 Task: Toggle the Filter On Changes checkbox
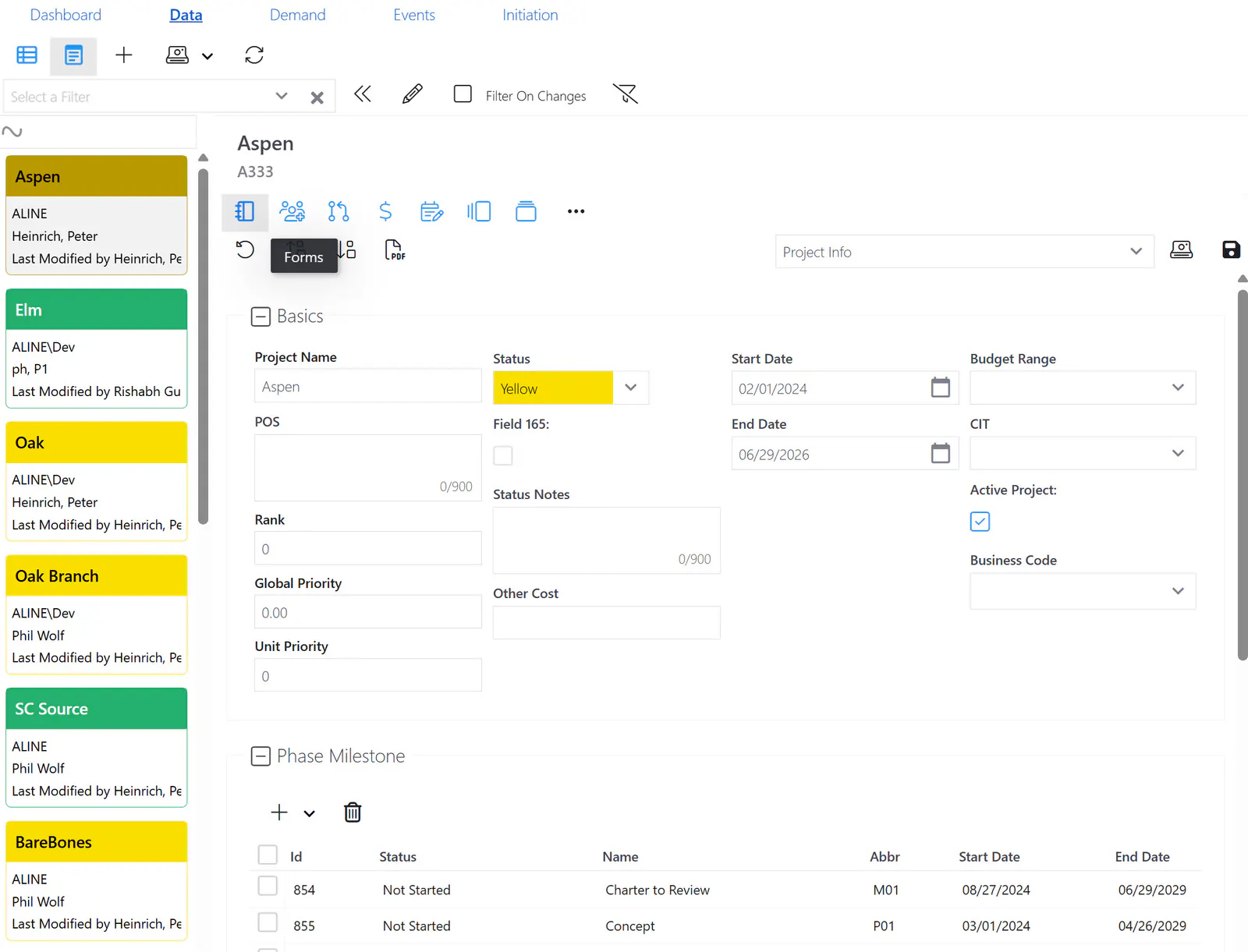click(463, 94)
